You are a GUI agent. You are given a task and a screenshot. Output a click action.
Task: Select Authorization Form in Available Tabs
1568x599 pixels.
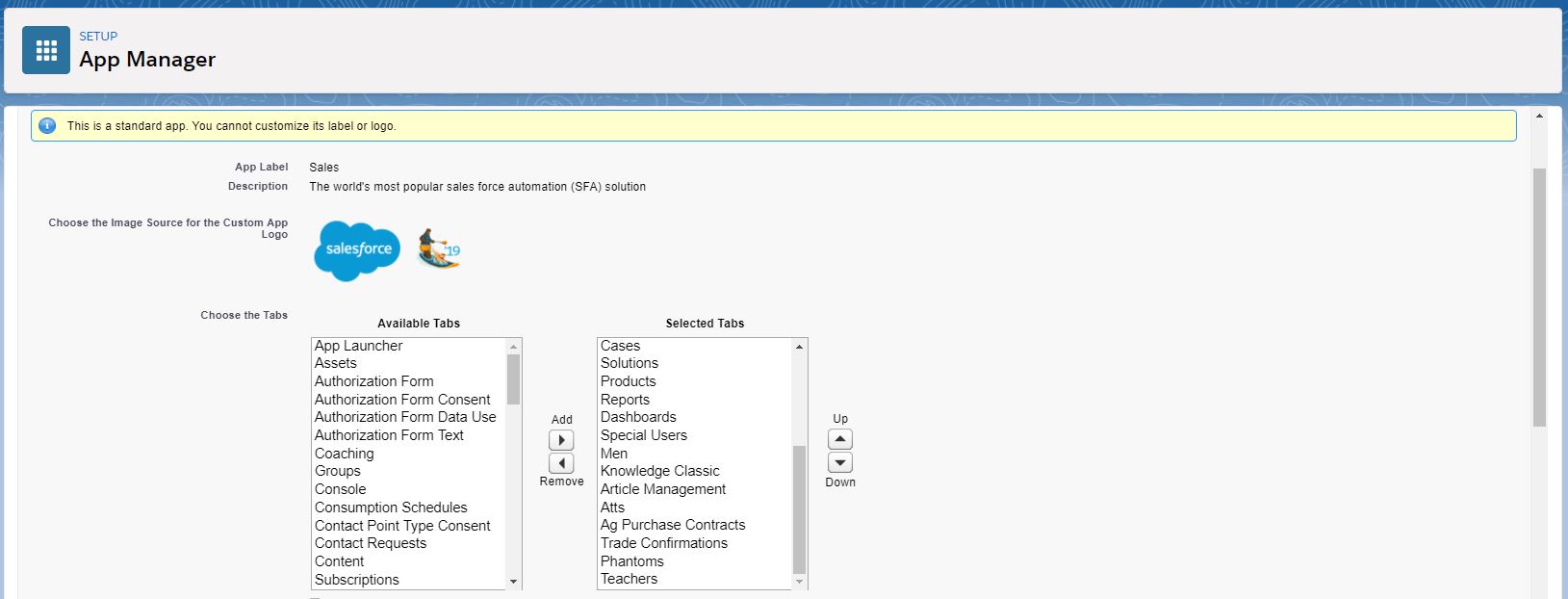click(408, 381)
